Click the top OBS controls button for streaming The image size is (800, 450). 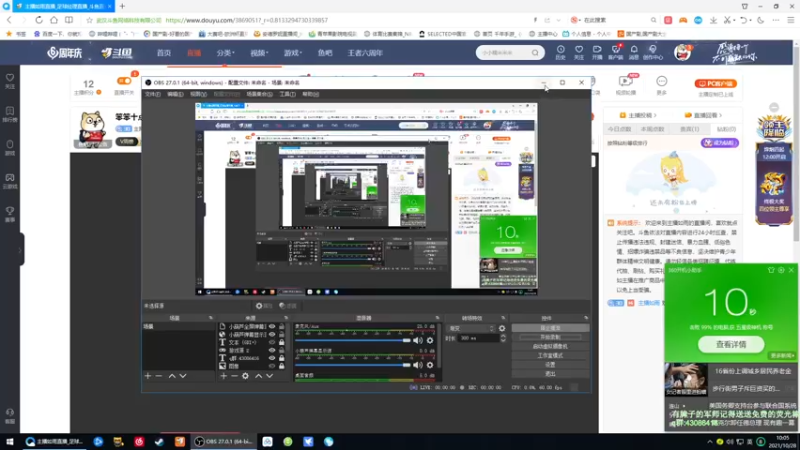coord(550,328)
